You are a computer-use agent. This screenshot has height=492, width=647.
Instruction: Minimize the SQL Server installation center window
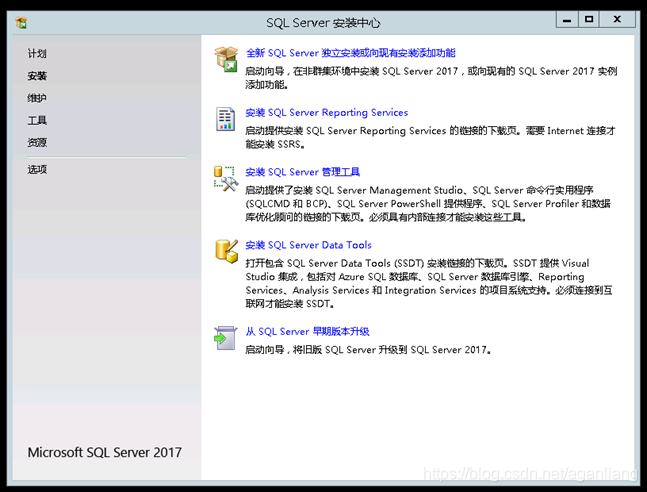[x=567, y=19]
